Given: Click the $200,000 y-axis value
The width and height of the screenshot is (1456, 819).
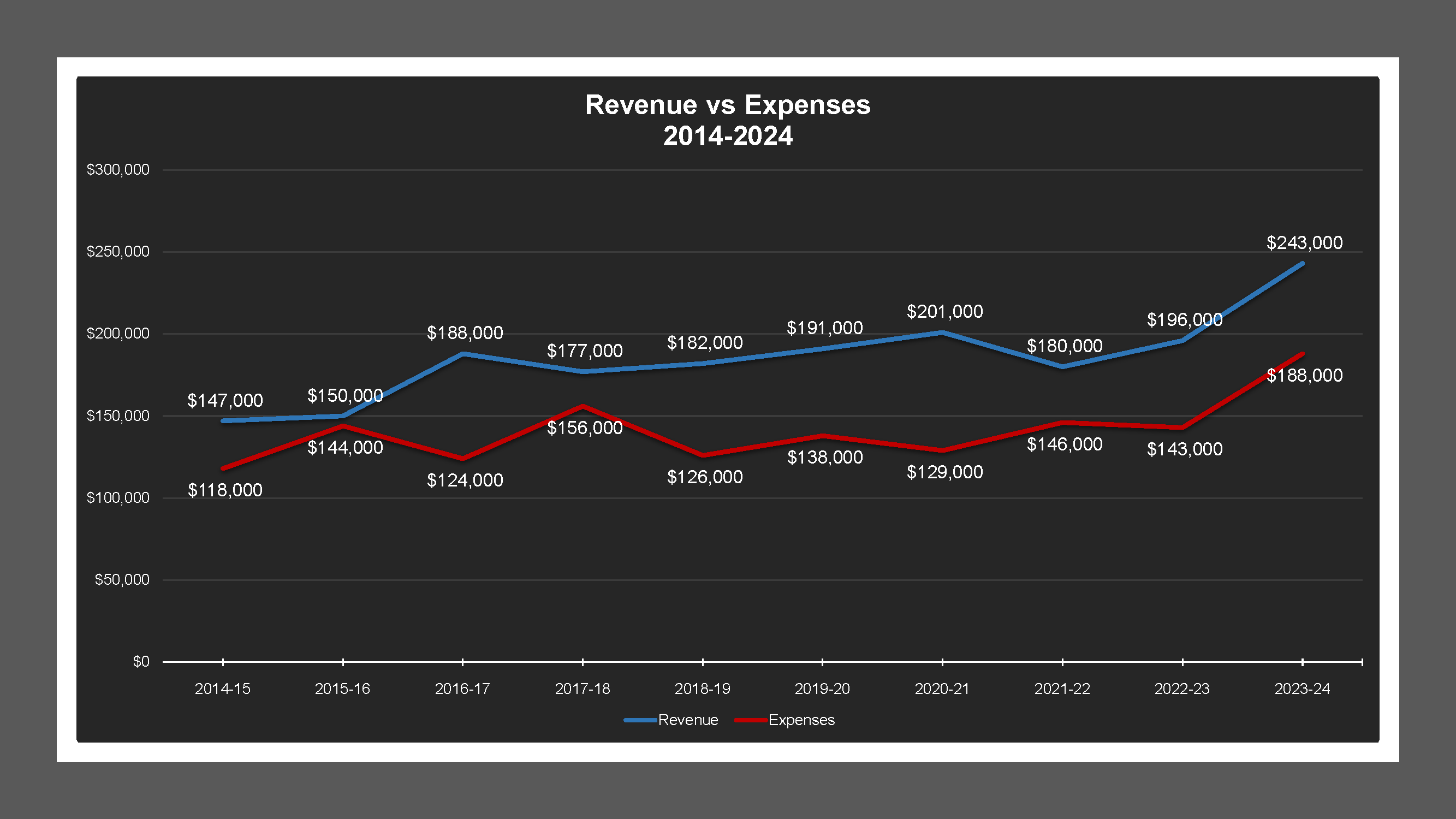Looking at the screenshot, I should click(x=118, y=334).
